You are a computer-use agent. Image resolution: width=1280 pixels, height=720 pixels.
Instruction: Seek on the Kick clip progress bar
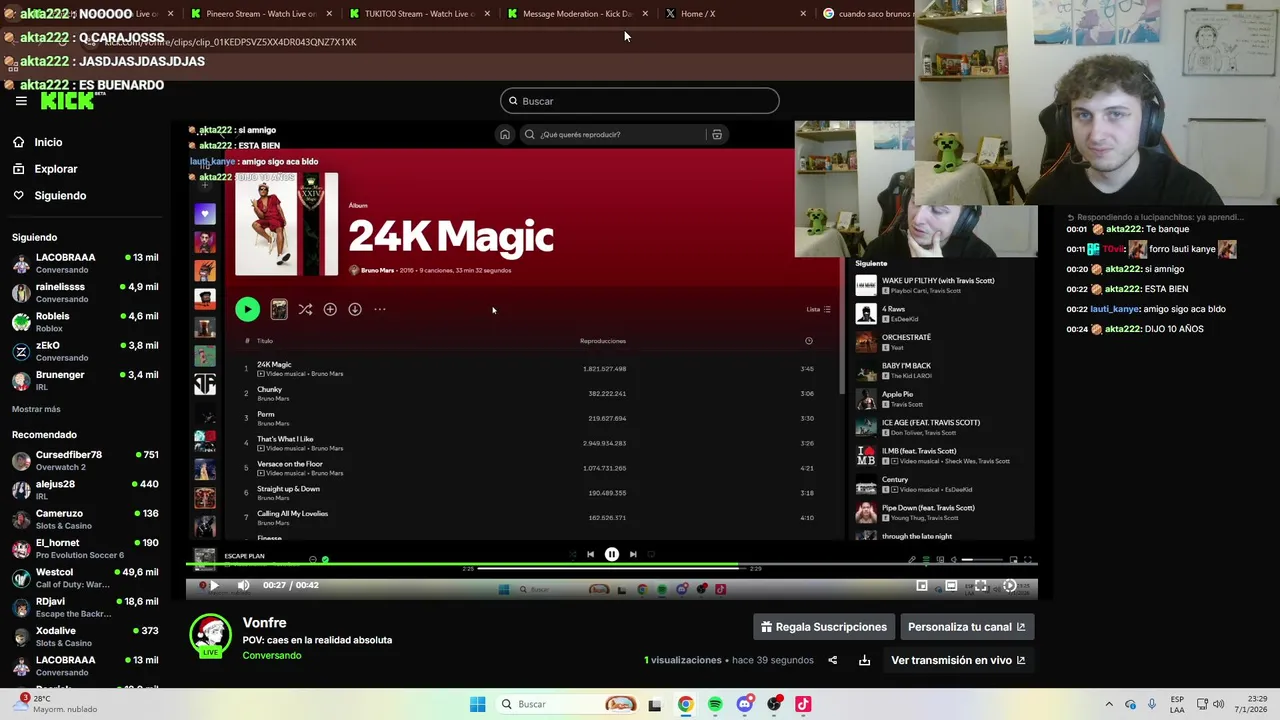[611, 565]
